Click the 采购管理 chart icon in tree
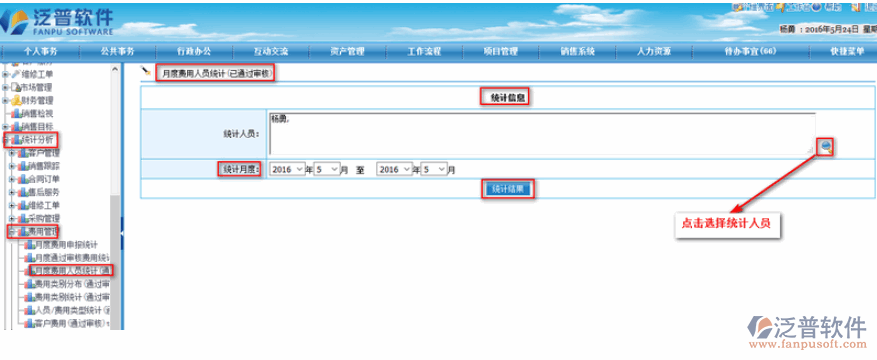 tap(22, 218)
